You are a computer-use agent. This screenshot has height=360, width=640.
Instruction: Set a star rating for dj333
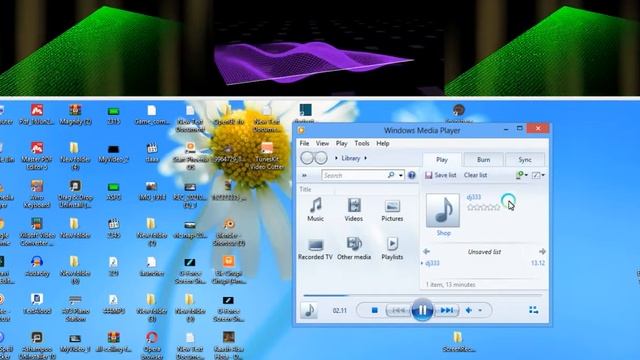tap(483, 207)
